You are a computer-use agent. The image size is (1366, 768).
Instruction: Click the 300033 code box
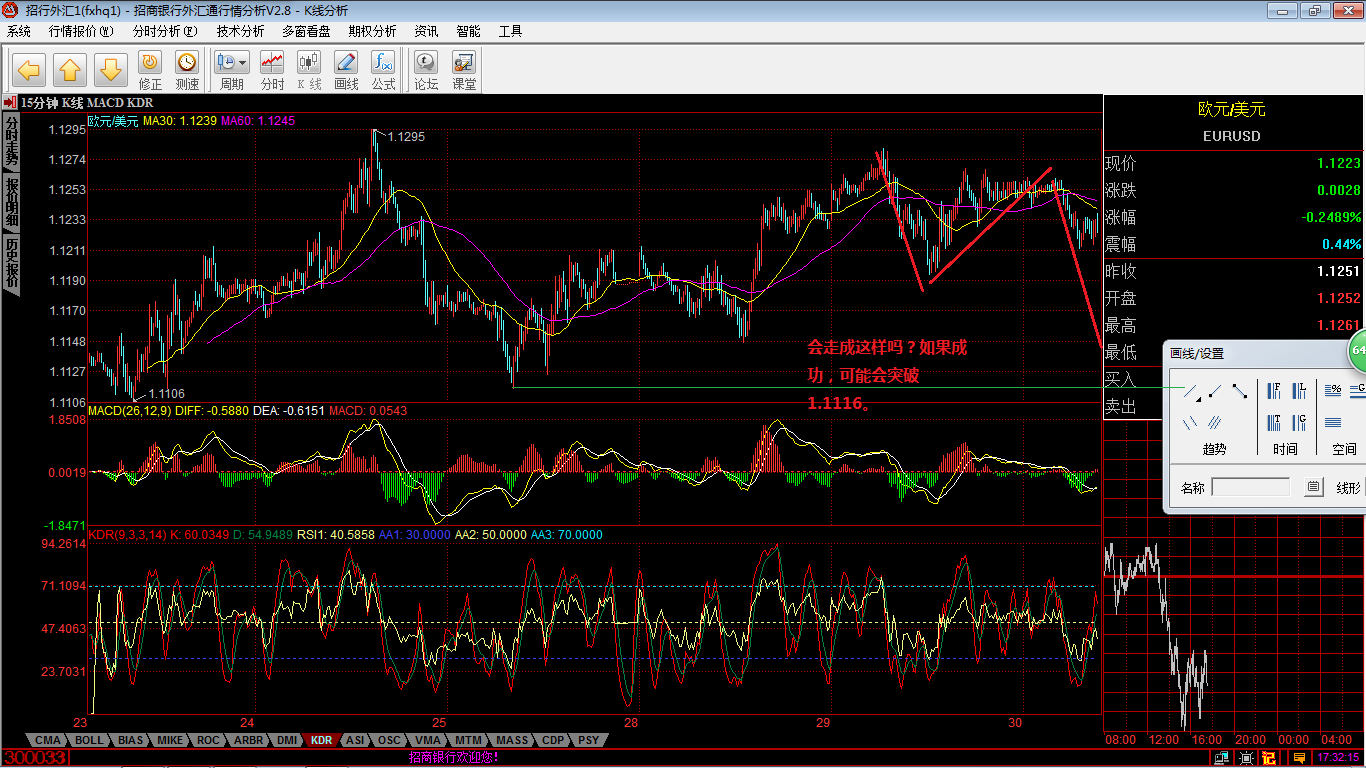tap(35, 758)
